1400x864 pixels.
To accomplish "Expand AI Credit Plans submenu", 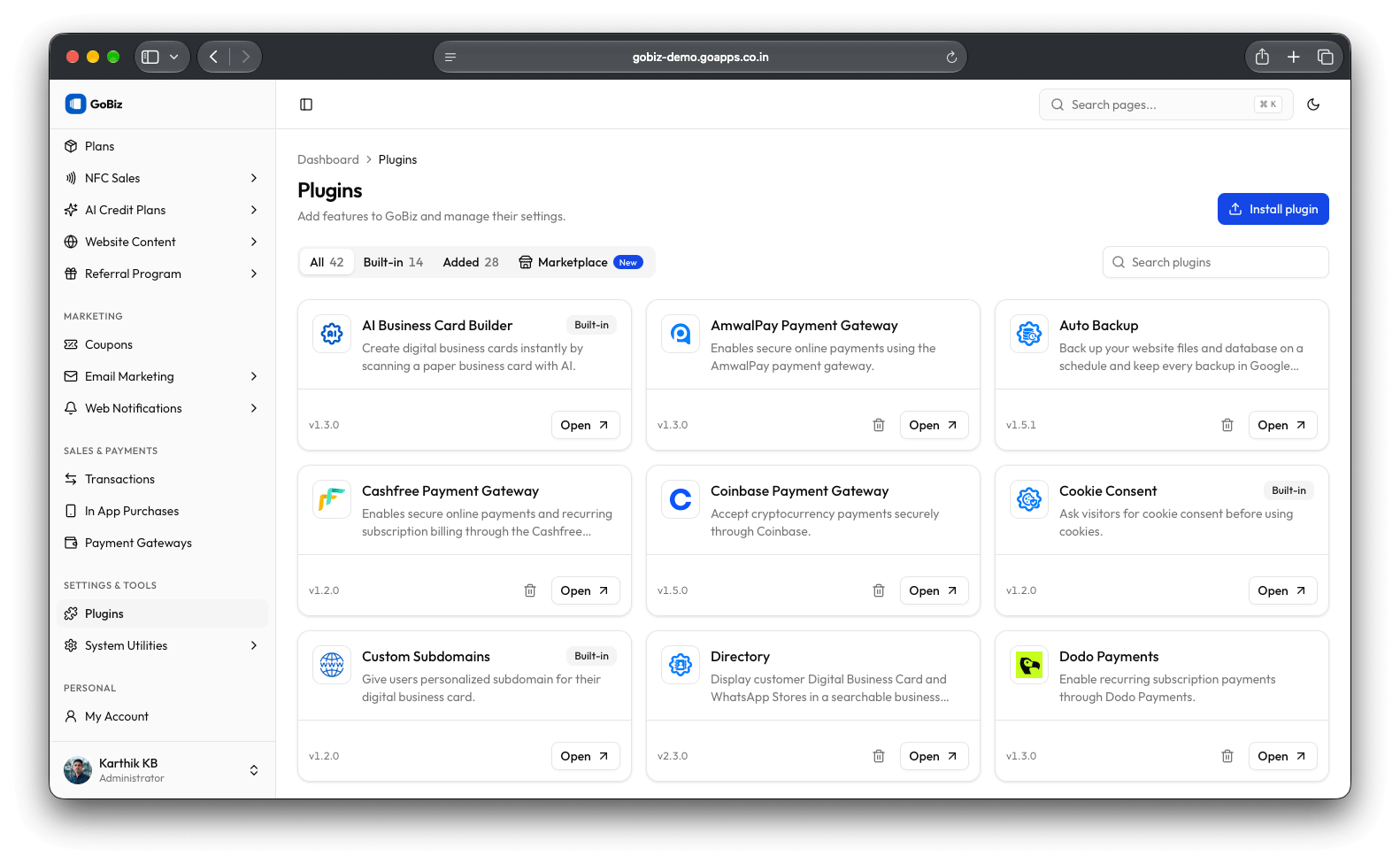I will (254, 210).
